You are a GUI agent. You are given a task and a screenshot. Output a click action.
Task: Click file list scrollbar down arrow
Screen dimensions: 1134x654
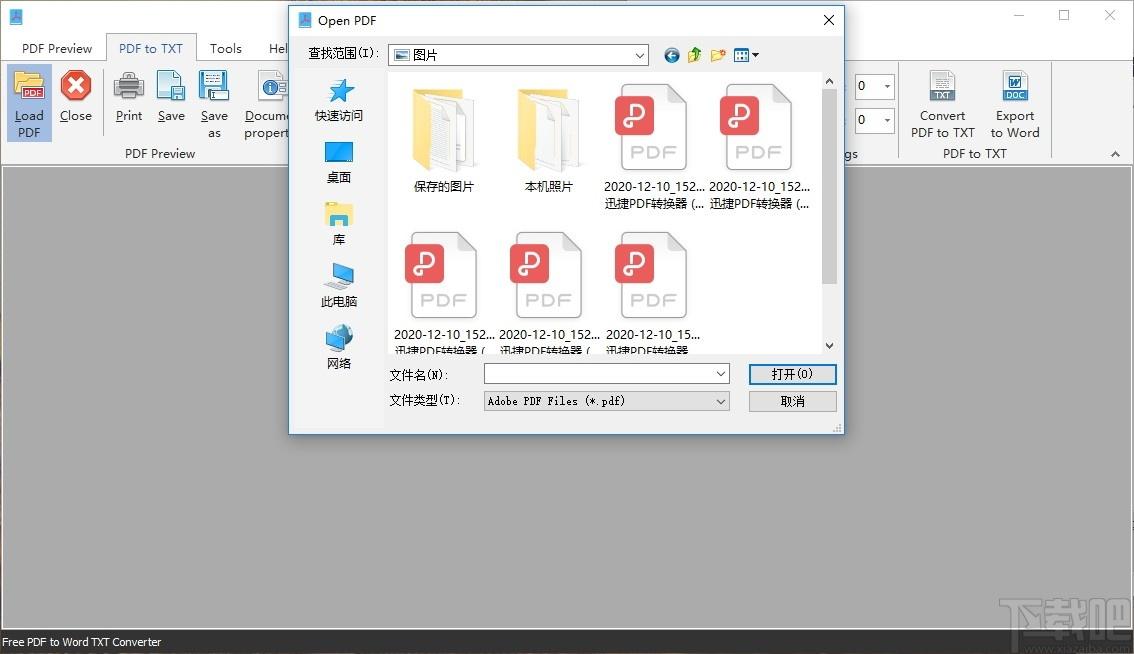830,346
